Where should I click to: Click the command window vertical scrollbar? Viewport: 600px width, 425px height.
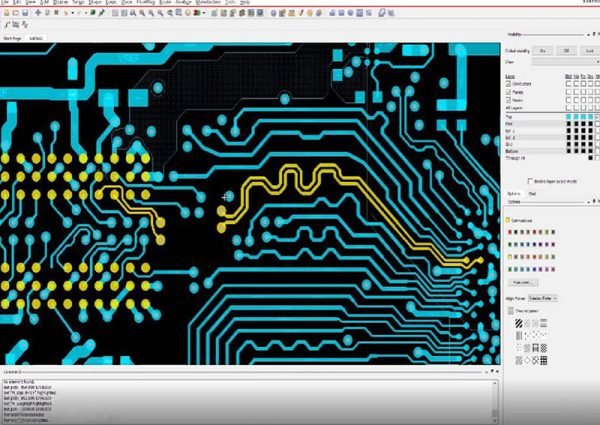[x=495, y=401]
